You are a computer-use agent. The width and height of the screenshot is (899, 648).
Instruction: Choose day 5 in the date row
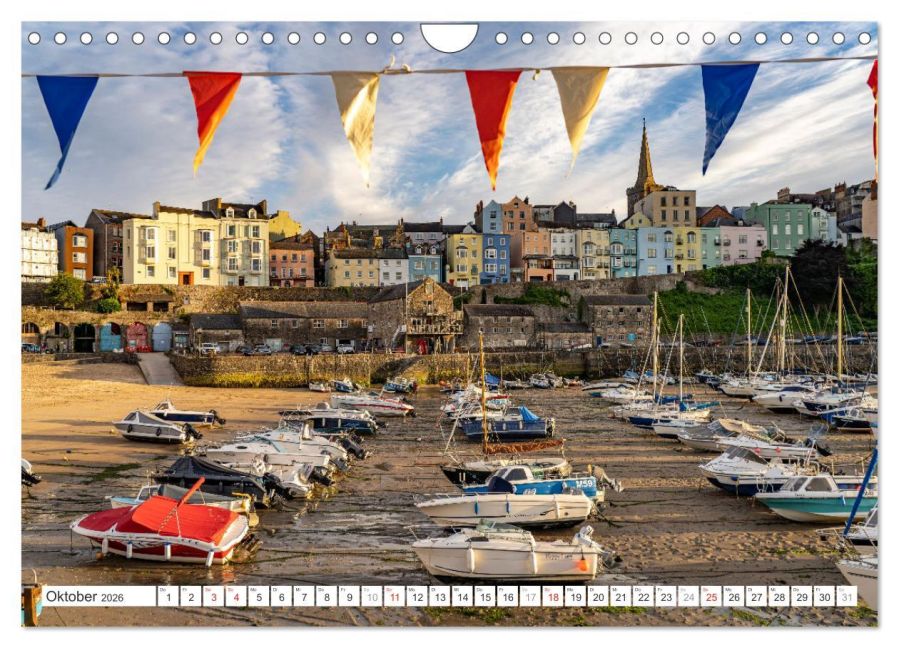[x=259, y=596]
